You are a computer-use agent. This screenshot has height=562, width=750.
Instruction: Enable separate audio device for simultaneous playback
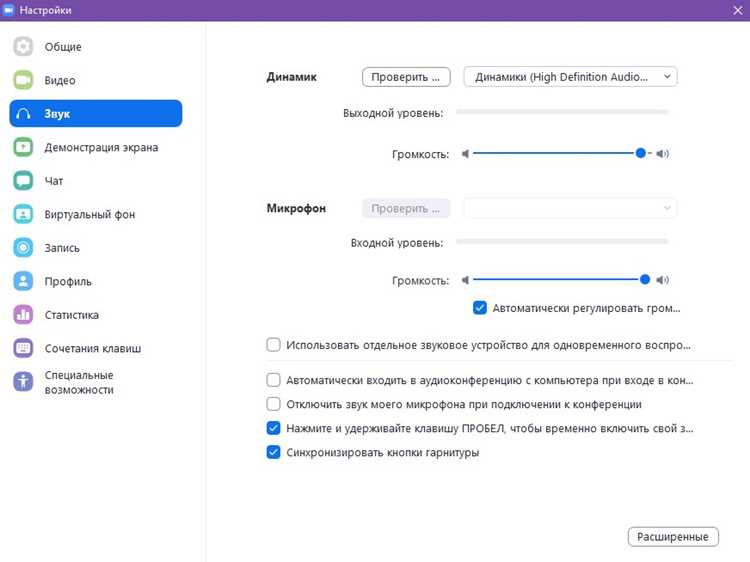[273, 344]
